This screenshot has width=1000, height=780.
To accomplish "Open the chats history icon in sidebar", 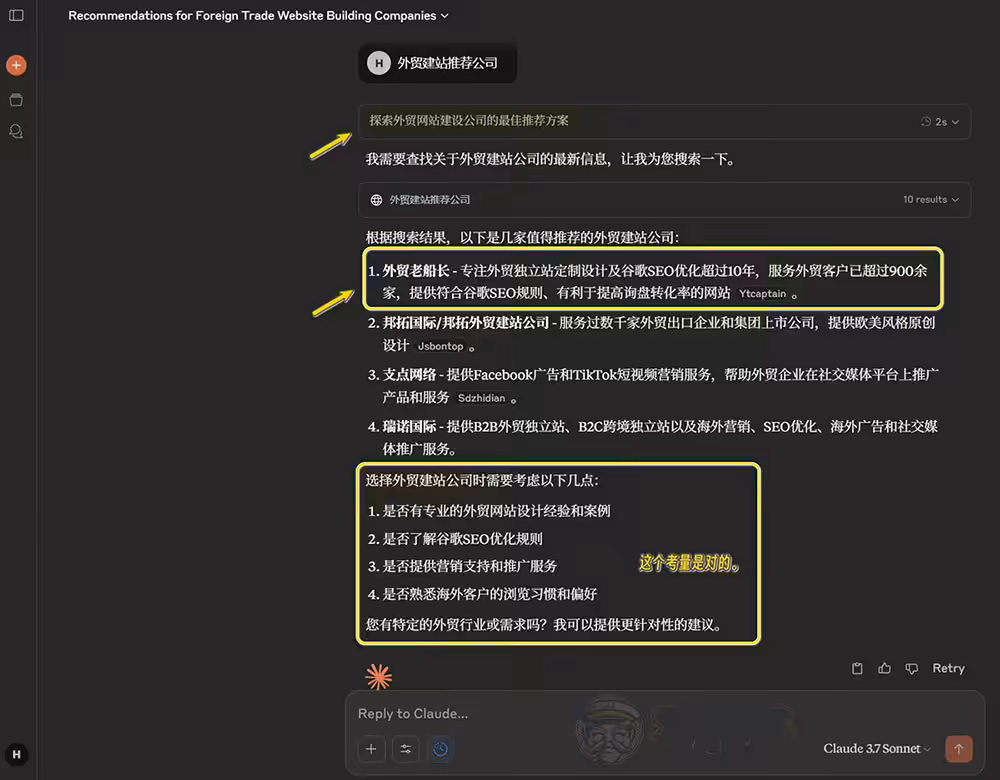I will tap(17, 131).
